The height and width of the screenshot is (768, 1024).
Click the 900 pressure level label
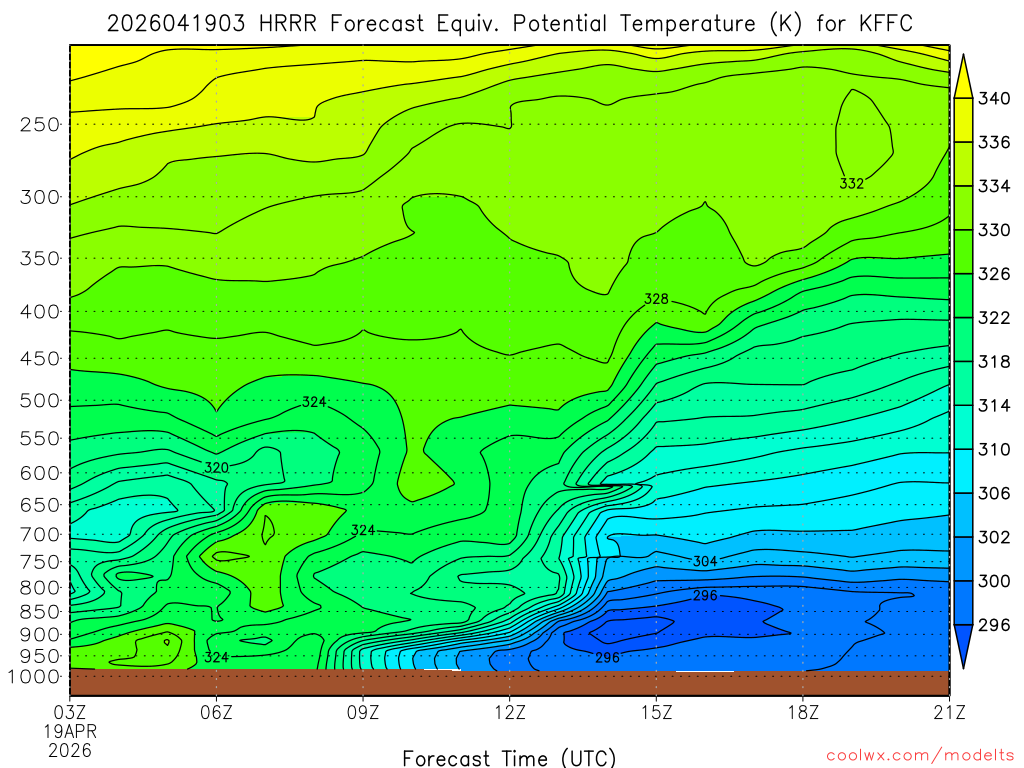click(x=40, y=635)
